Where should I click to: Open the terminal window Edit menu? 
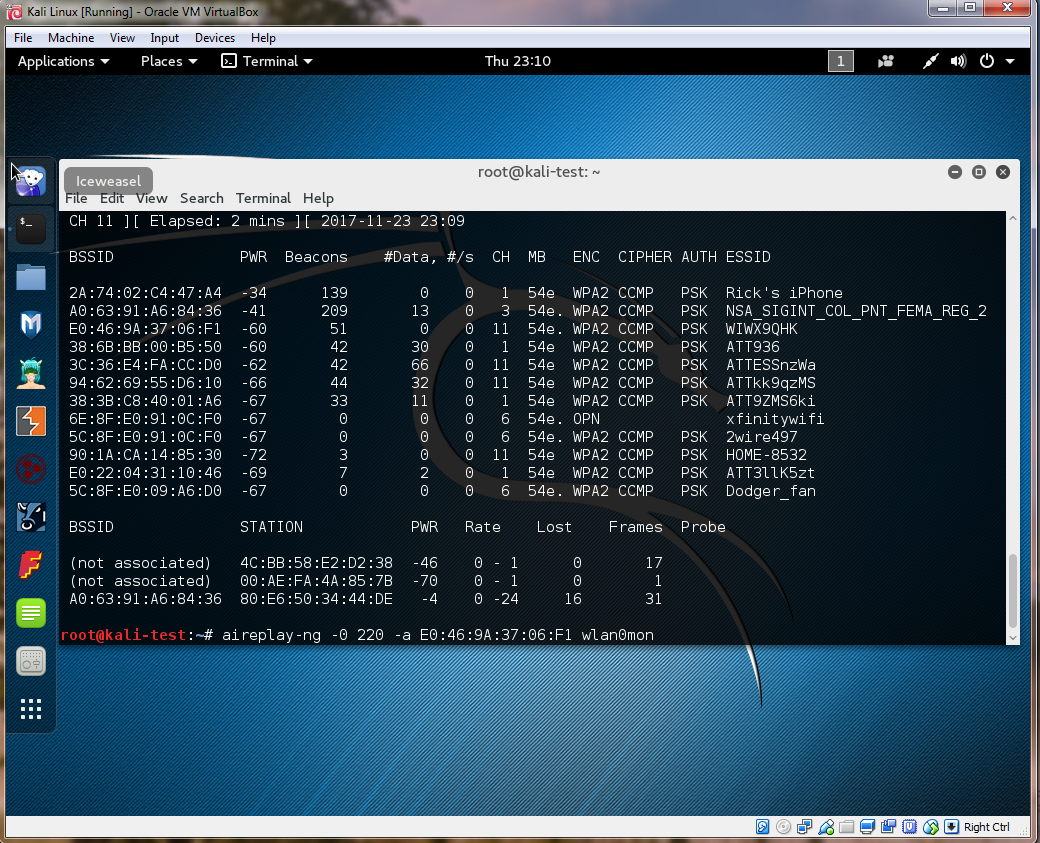click(111, 198)
